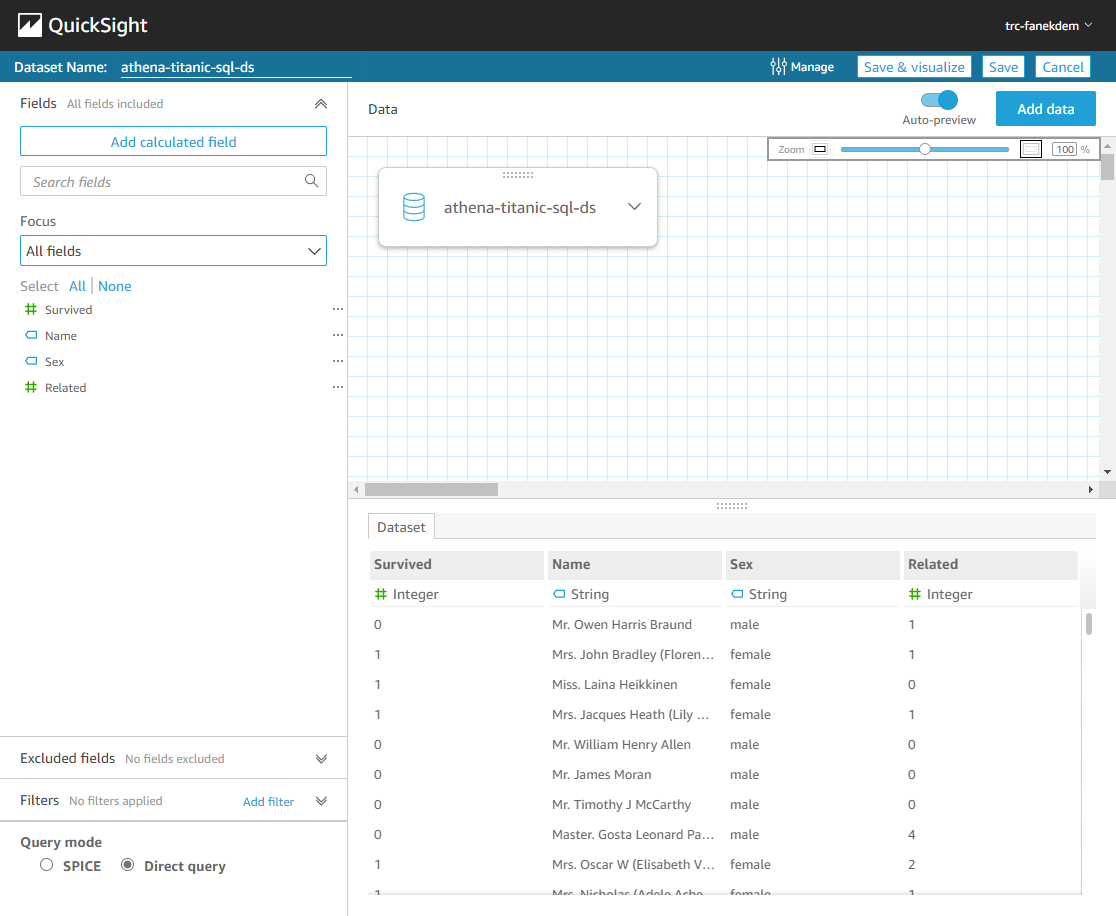Click the QuickSight logo icon
This screenshot has height=916, width=1116.
(30, 25)
